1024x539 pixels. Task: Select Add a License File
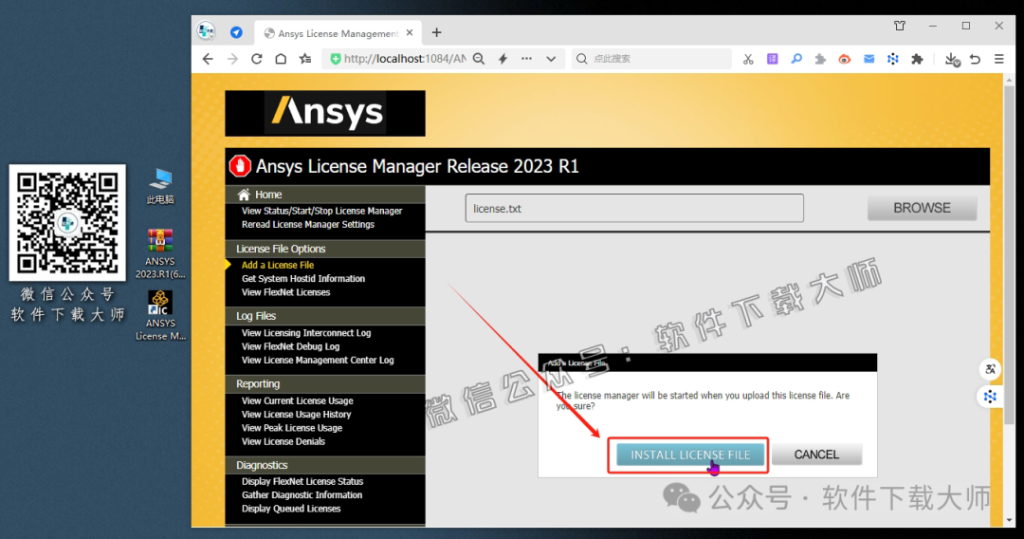278,265
